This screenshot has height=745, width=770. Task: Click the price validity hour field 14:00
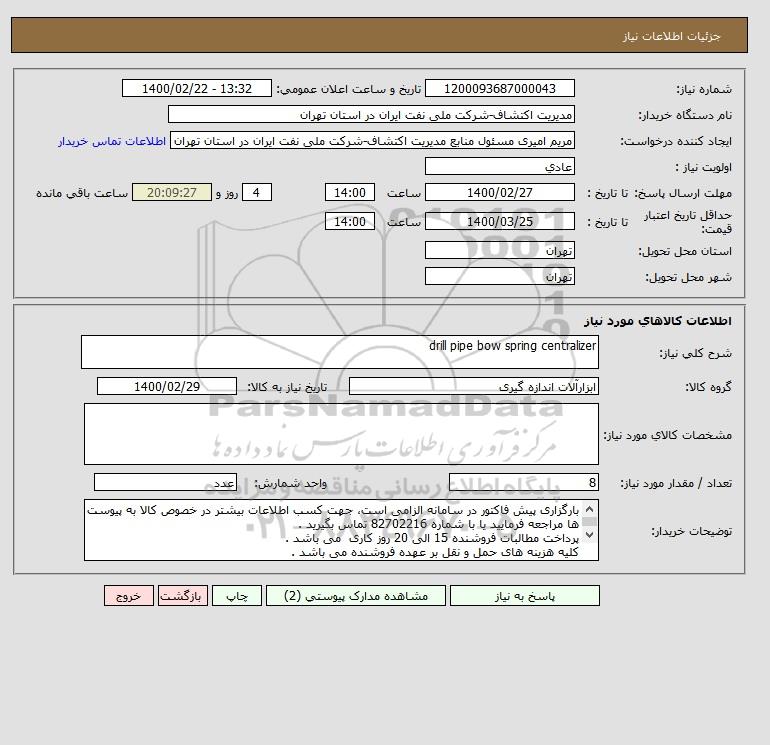(x=350, y=221)
